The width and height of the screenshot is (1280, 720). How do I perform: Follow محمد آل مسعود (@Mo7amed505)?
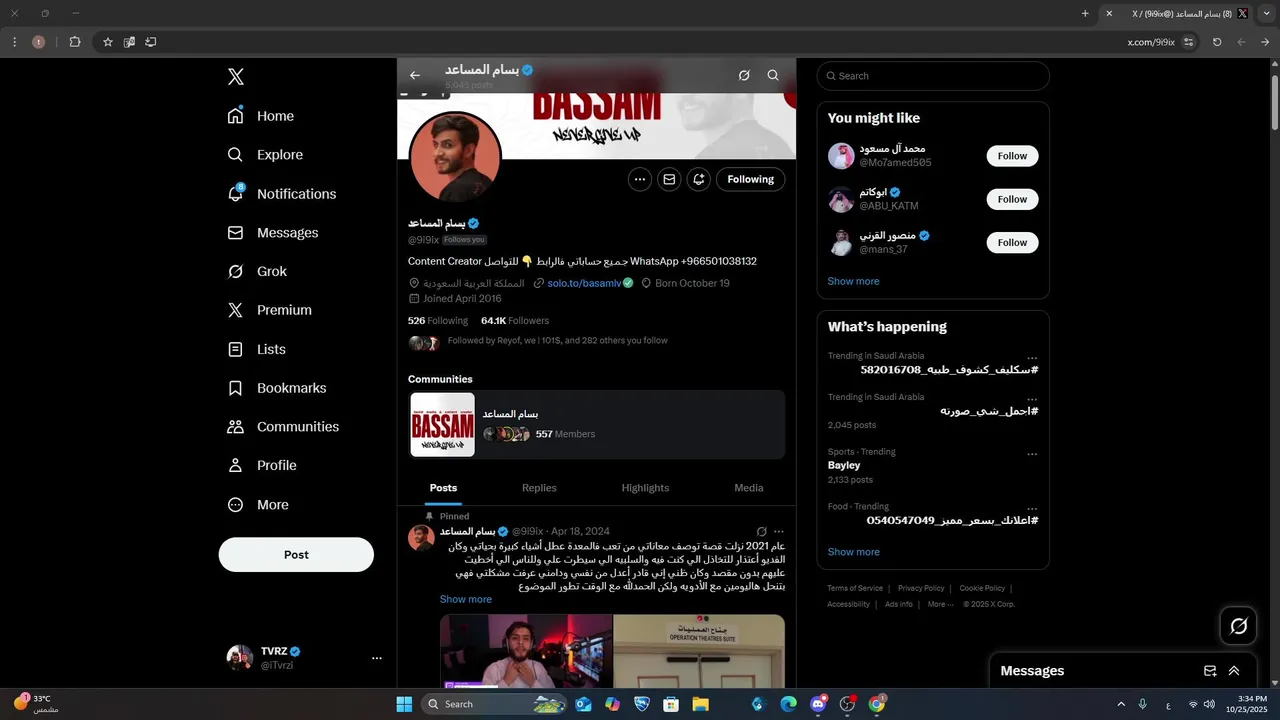(x=1012, y=156)
